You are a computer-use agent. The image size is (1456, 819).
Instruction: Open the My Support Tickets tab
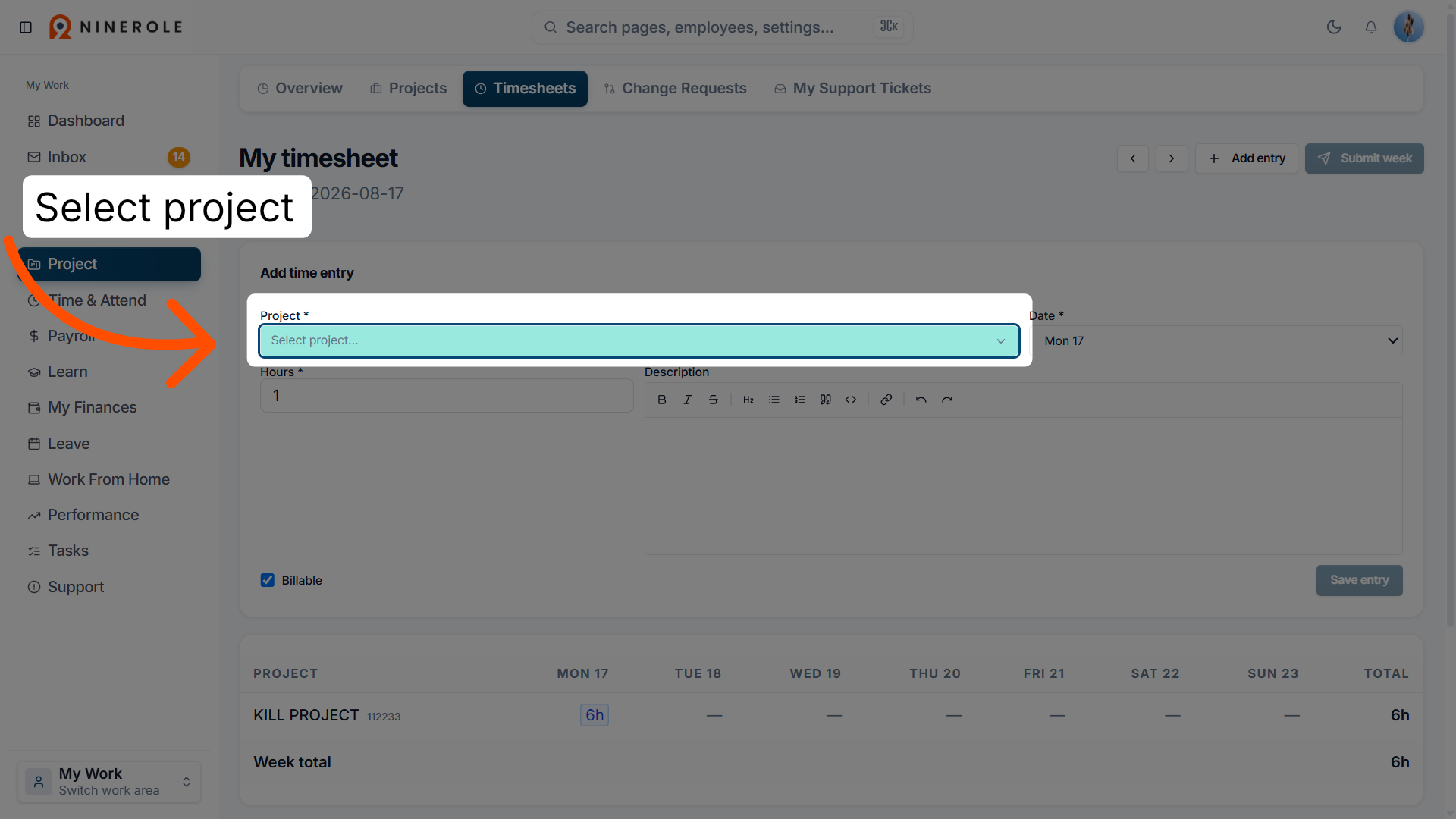point(852,89)
